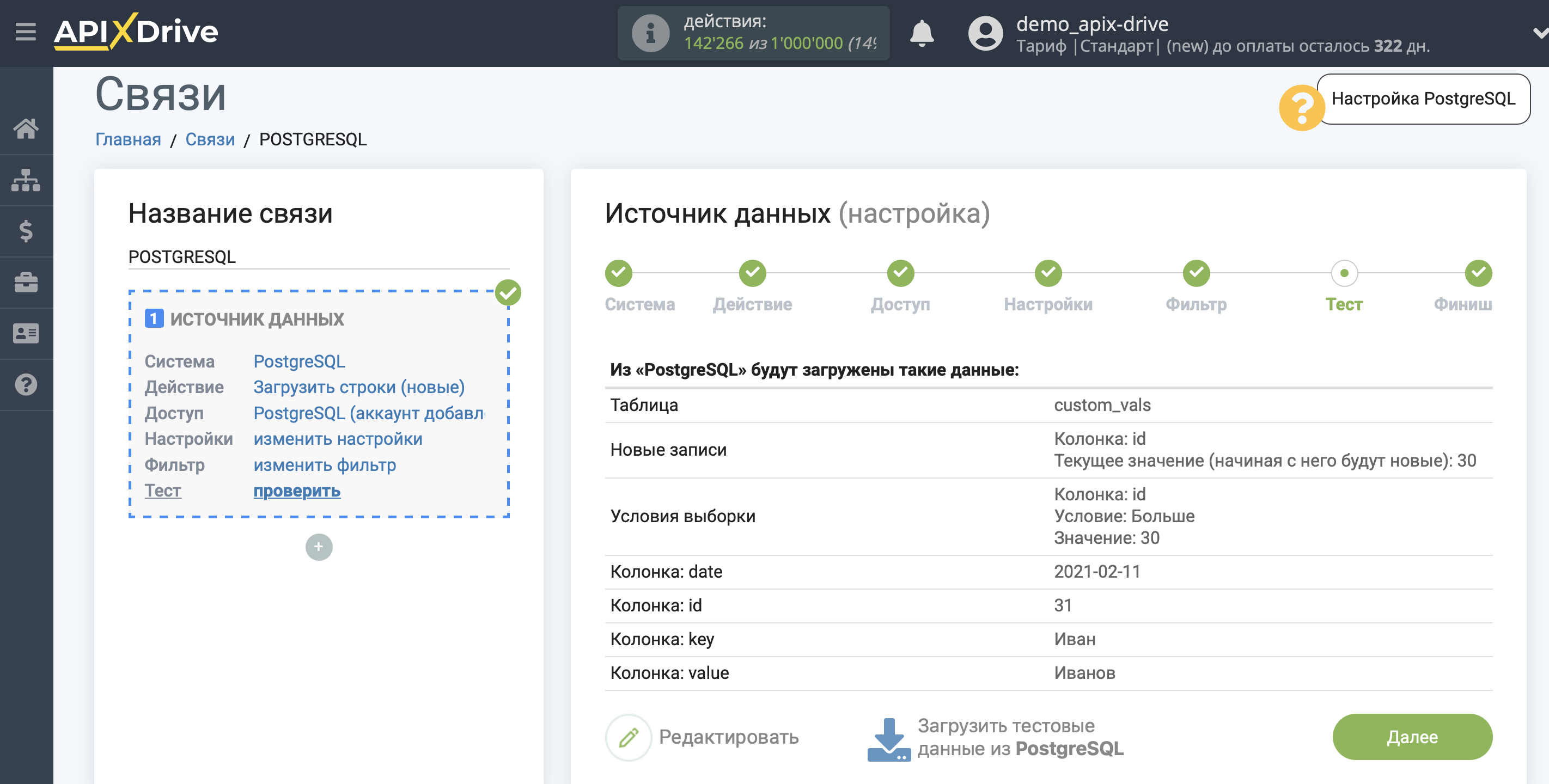Open billing dollar sidebar icon
Viewport: 1549px width, 784px height.
(x=26, y=231)
